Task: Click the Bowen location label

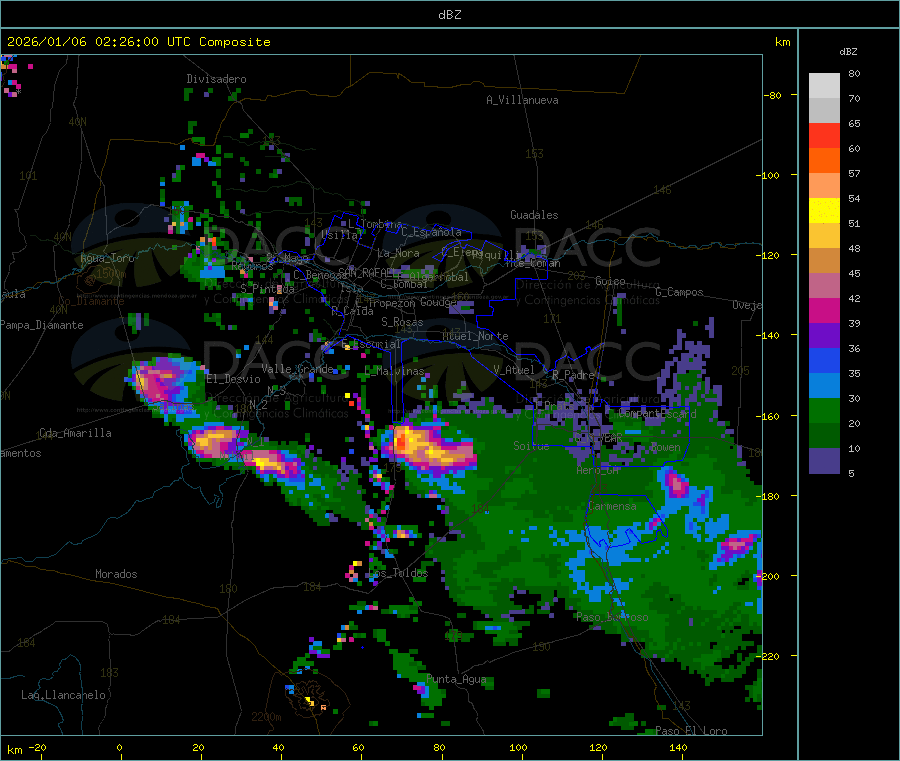Action: [x=665, y=447]
